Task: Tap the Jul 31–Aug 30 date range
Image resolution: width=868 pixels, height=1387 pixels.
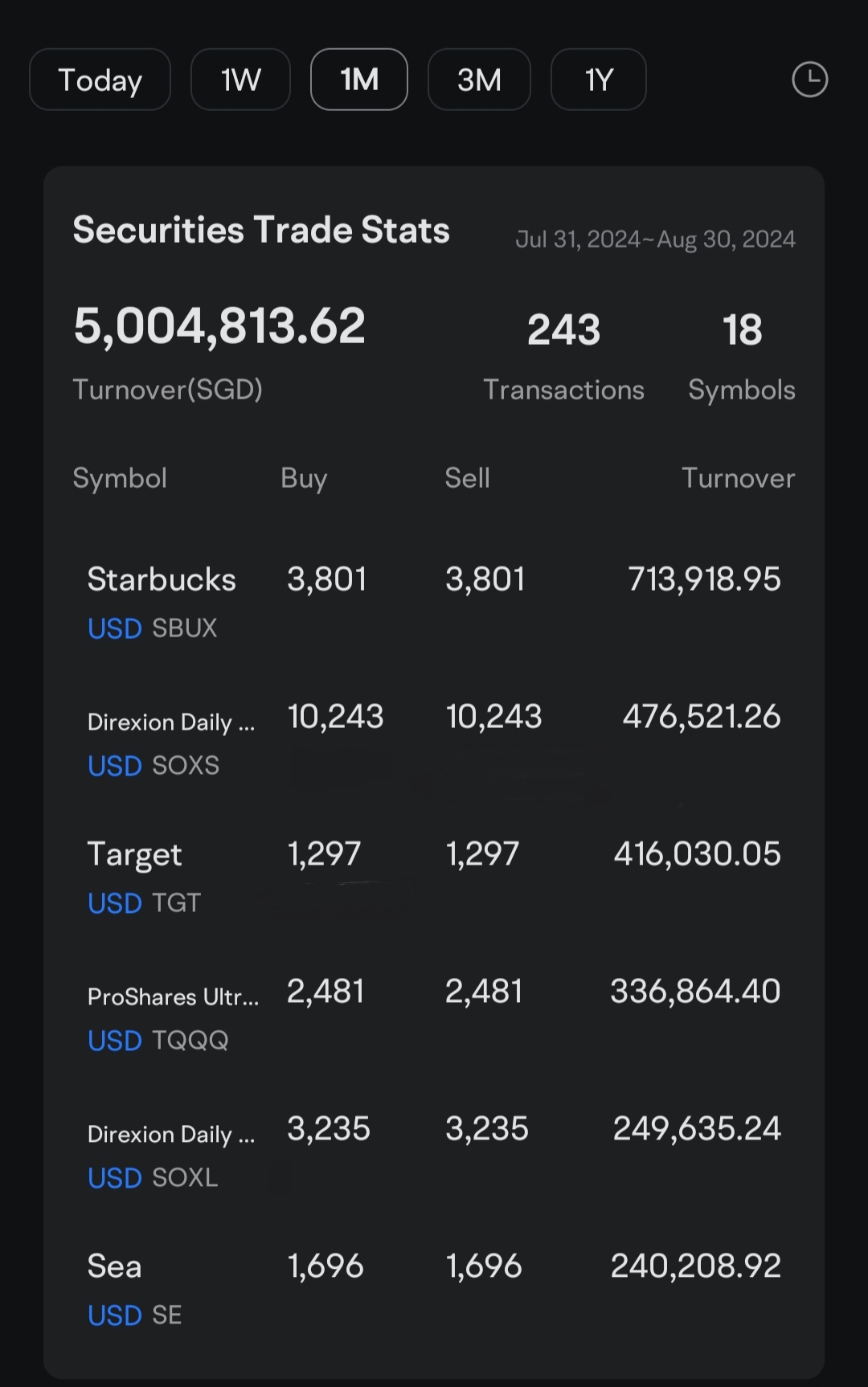Action: 655,239
